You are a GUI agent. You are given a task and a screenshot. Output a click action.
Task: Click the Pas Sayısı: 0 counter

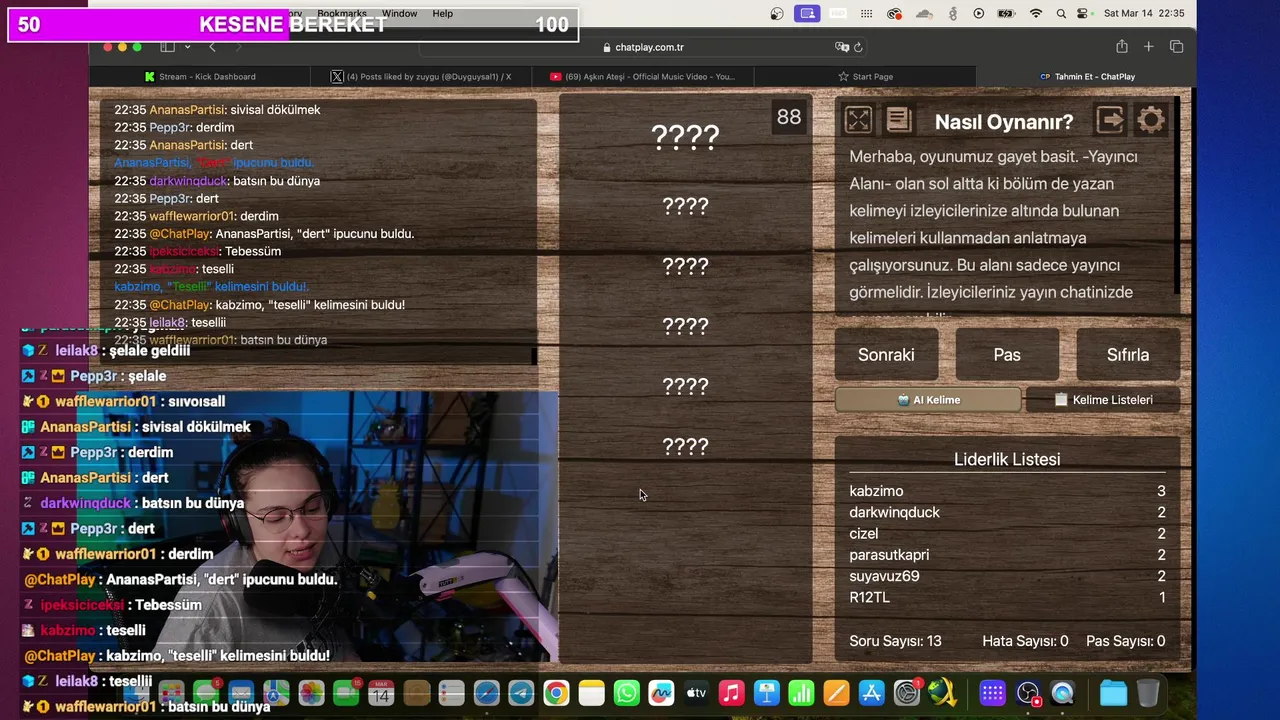pos(1126,641)
